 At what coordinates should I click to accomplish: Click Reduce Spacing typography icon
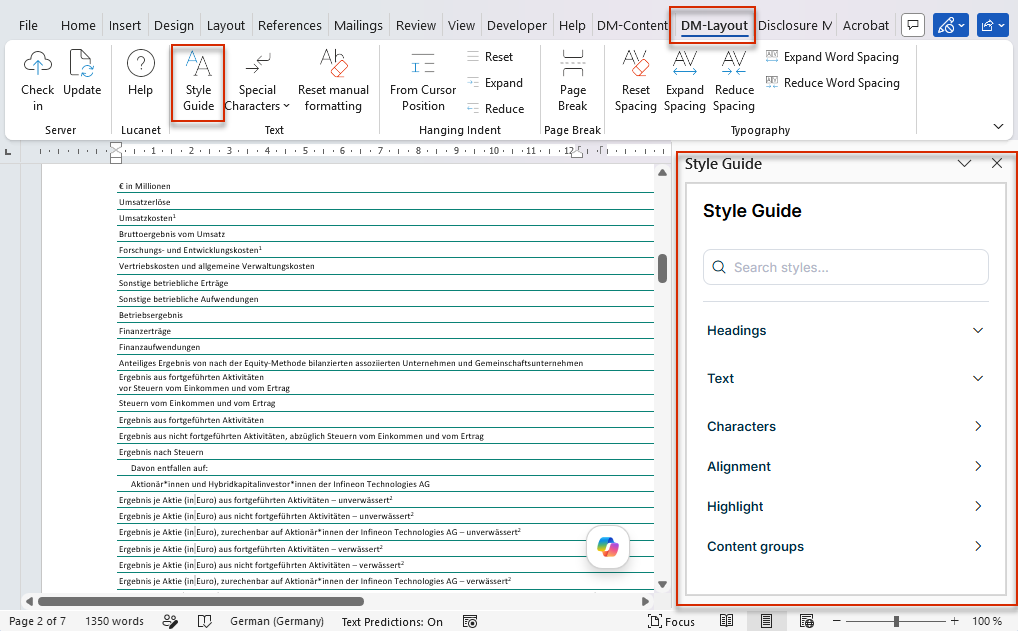click(734, 81)
